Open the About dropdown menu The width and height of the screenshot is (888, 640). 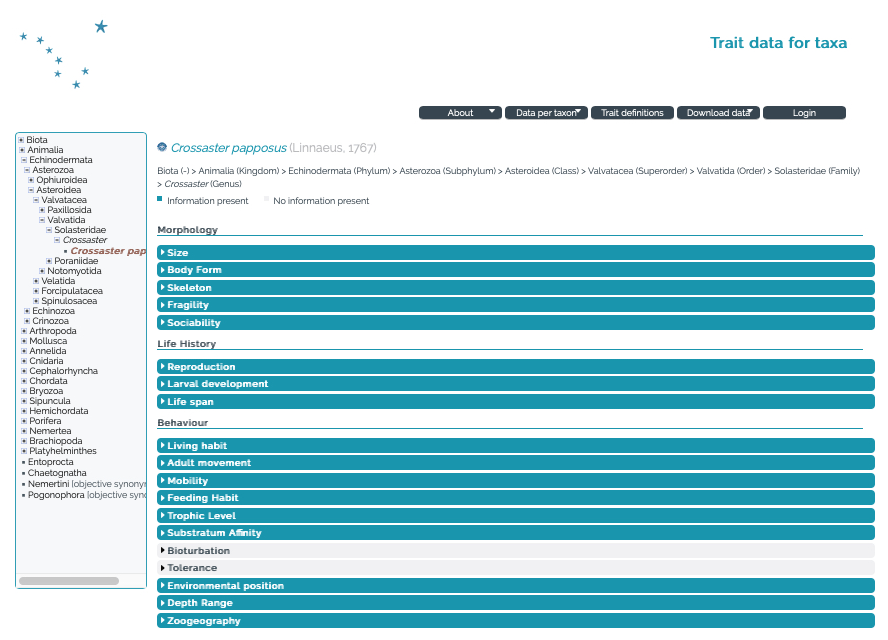[x=460, y=113]
